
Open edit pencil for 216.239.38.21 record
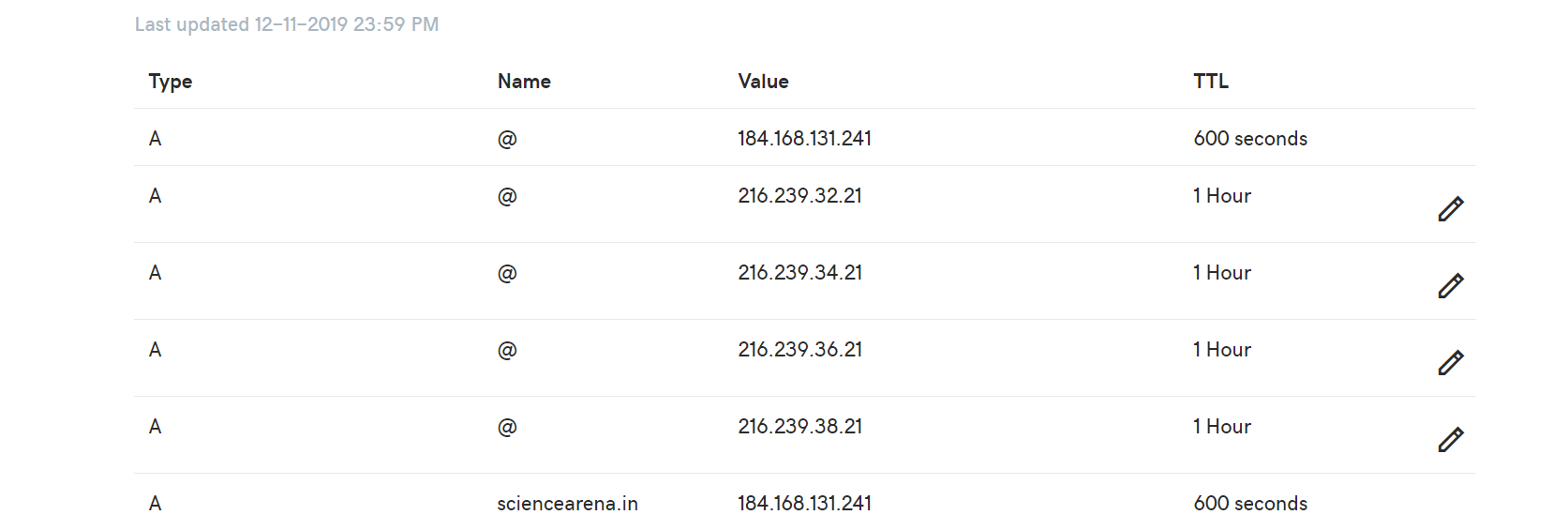1450,440
